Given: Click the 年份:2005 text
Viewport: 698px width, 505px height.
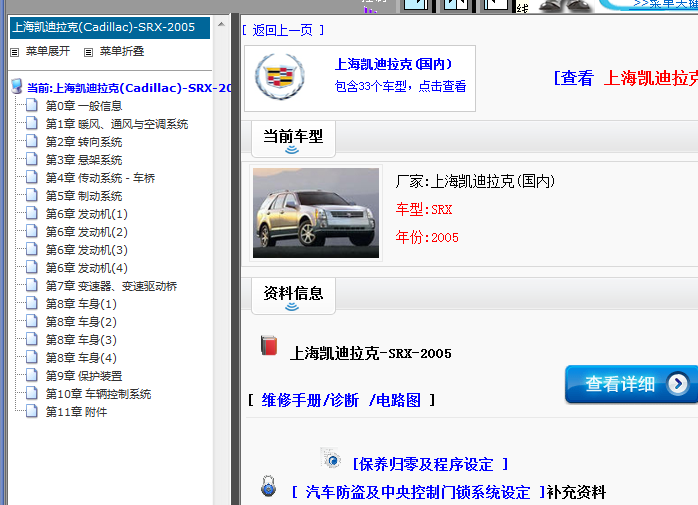Looking at the screenshot, I should pos(427,237).
